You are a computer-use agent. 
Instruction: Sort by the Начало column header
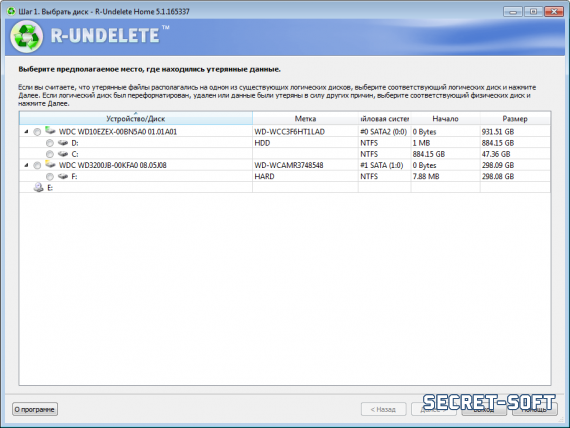445,119
